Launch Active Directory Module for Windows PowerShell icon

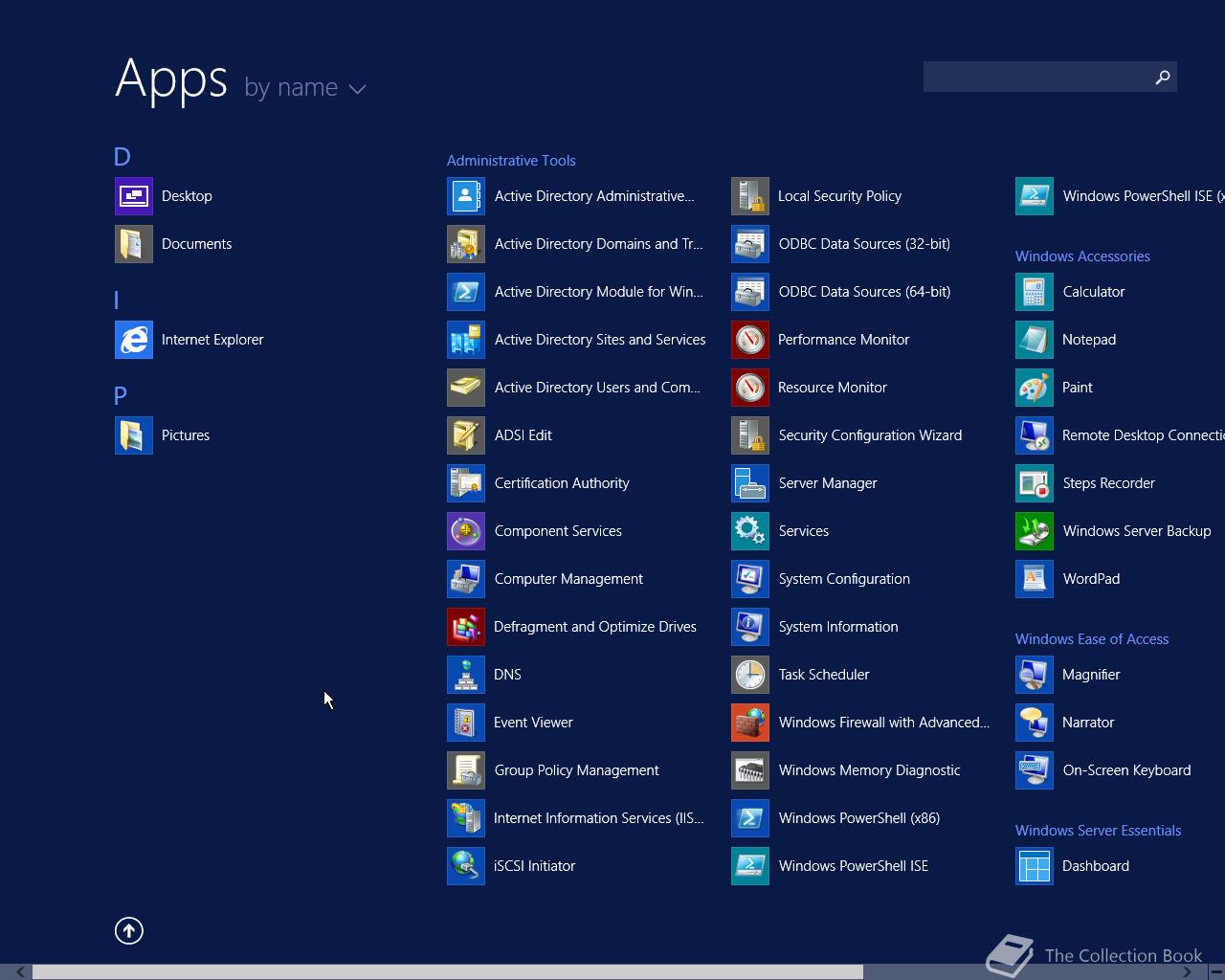coord(466,292)
